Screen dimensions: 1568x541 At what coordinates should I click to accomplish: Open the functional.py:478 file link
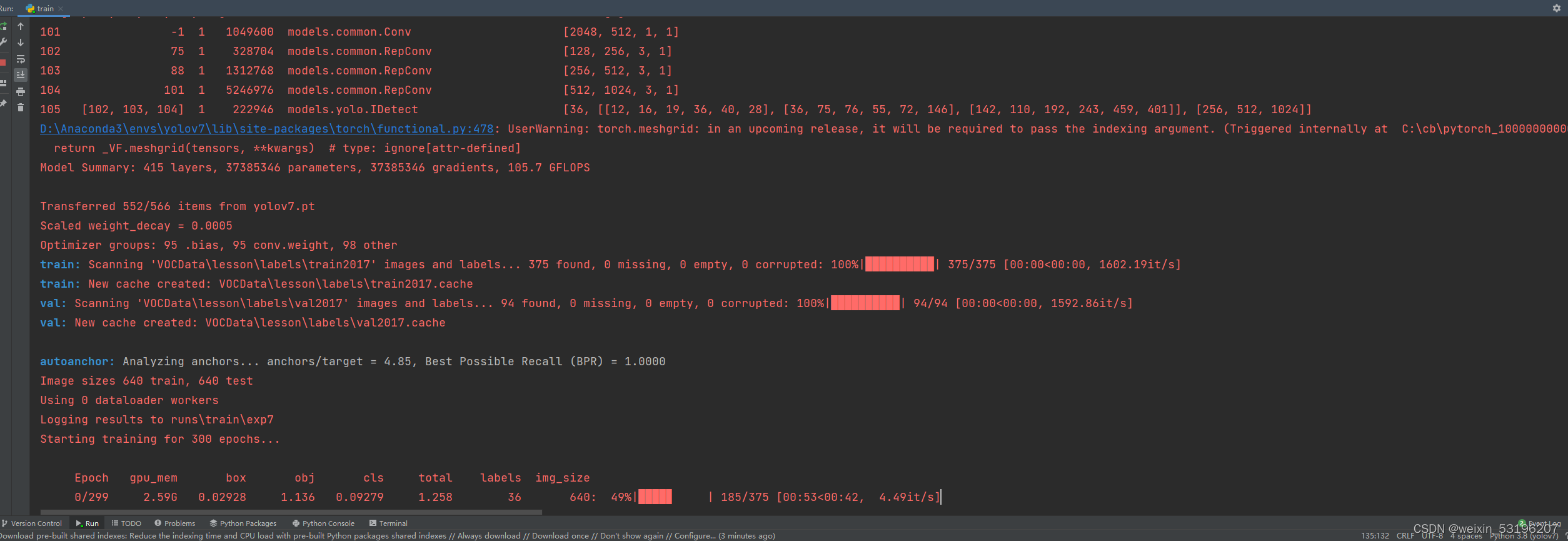pos(267,129)
